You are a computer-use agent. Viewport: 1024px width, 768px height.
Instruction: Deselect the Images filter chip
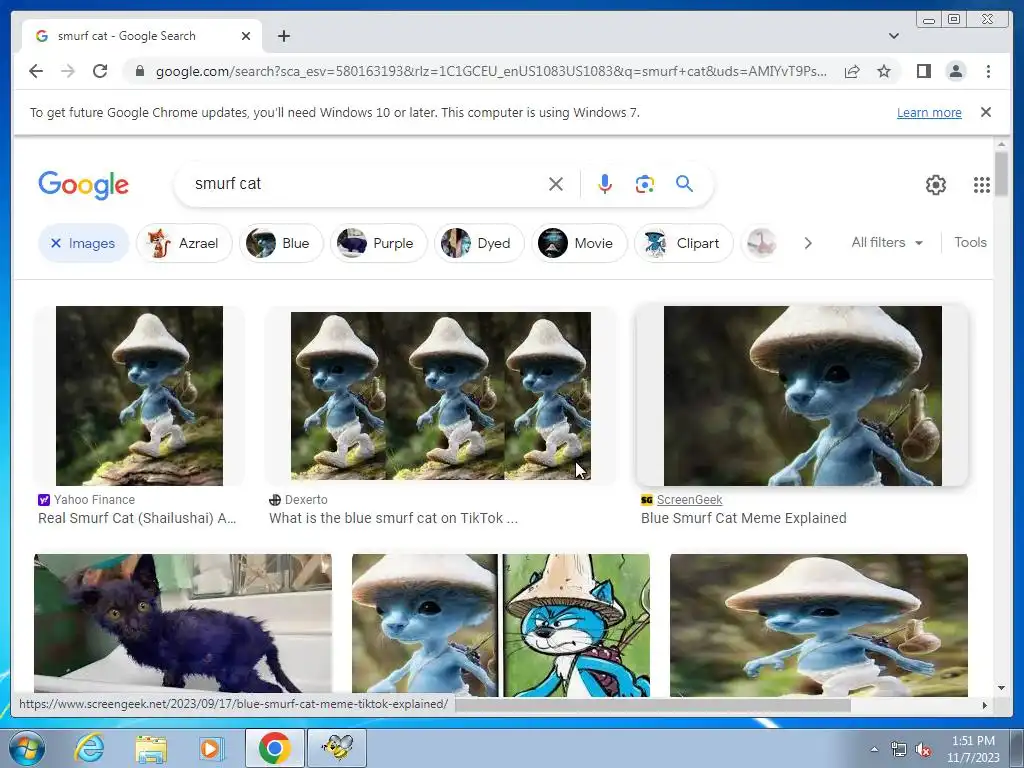(x=83, y=243)
